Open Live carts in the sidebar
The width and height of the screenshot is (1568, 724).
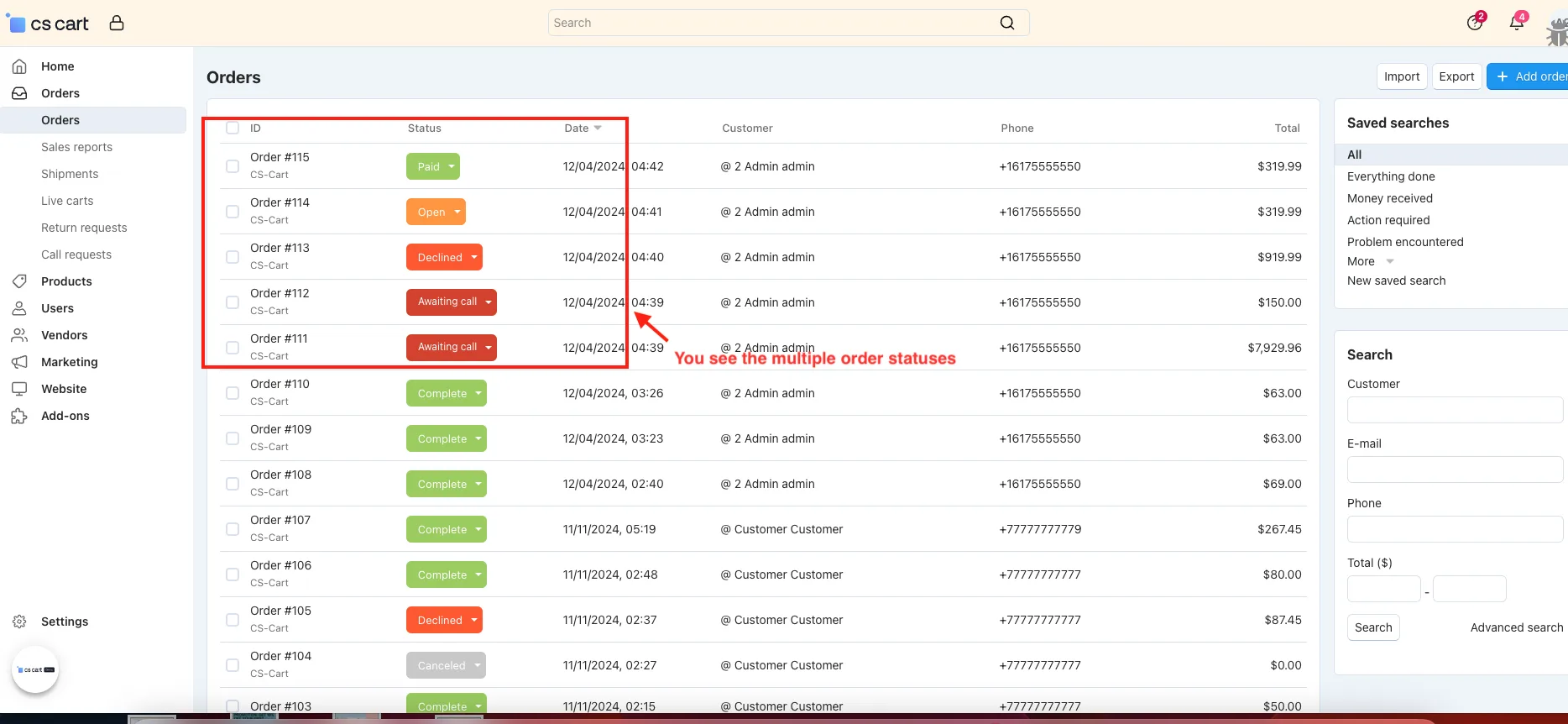point(67,201)
